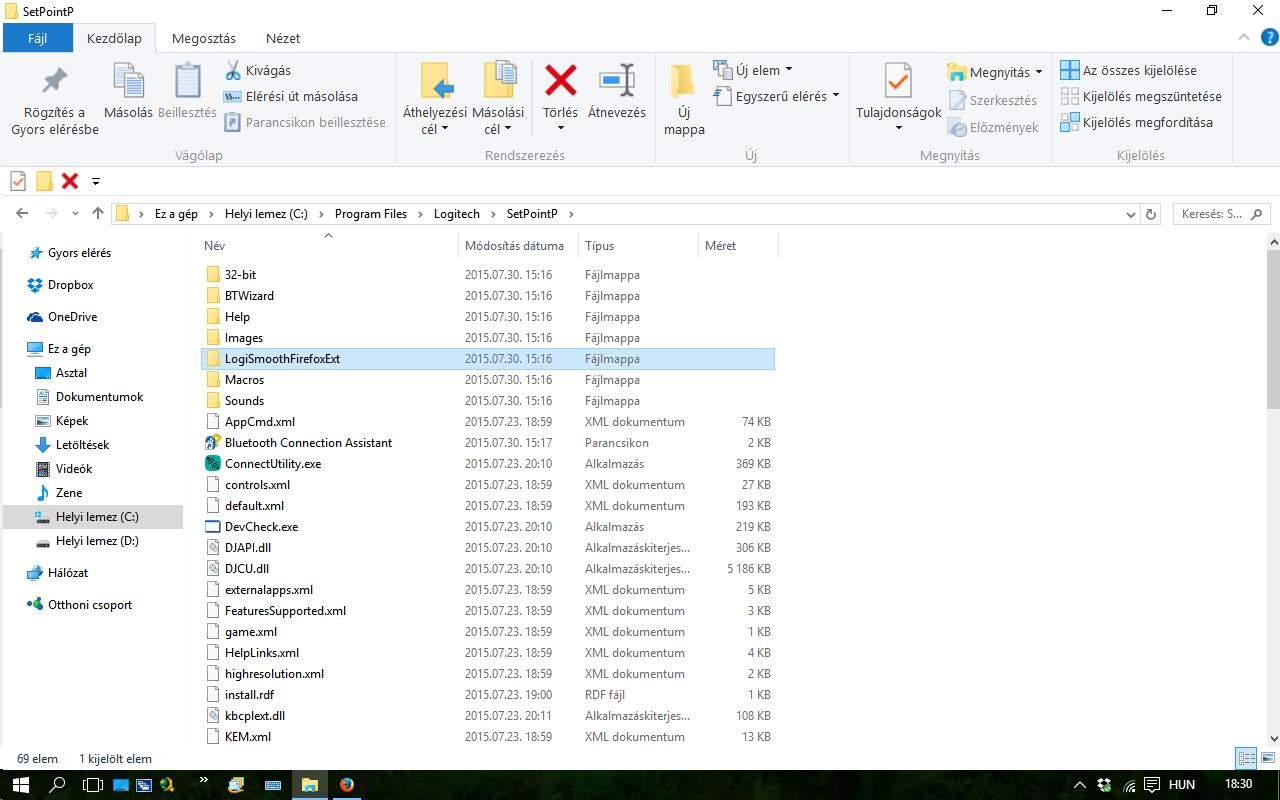Click quick access red delete X

tap(70, 180)
